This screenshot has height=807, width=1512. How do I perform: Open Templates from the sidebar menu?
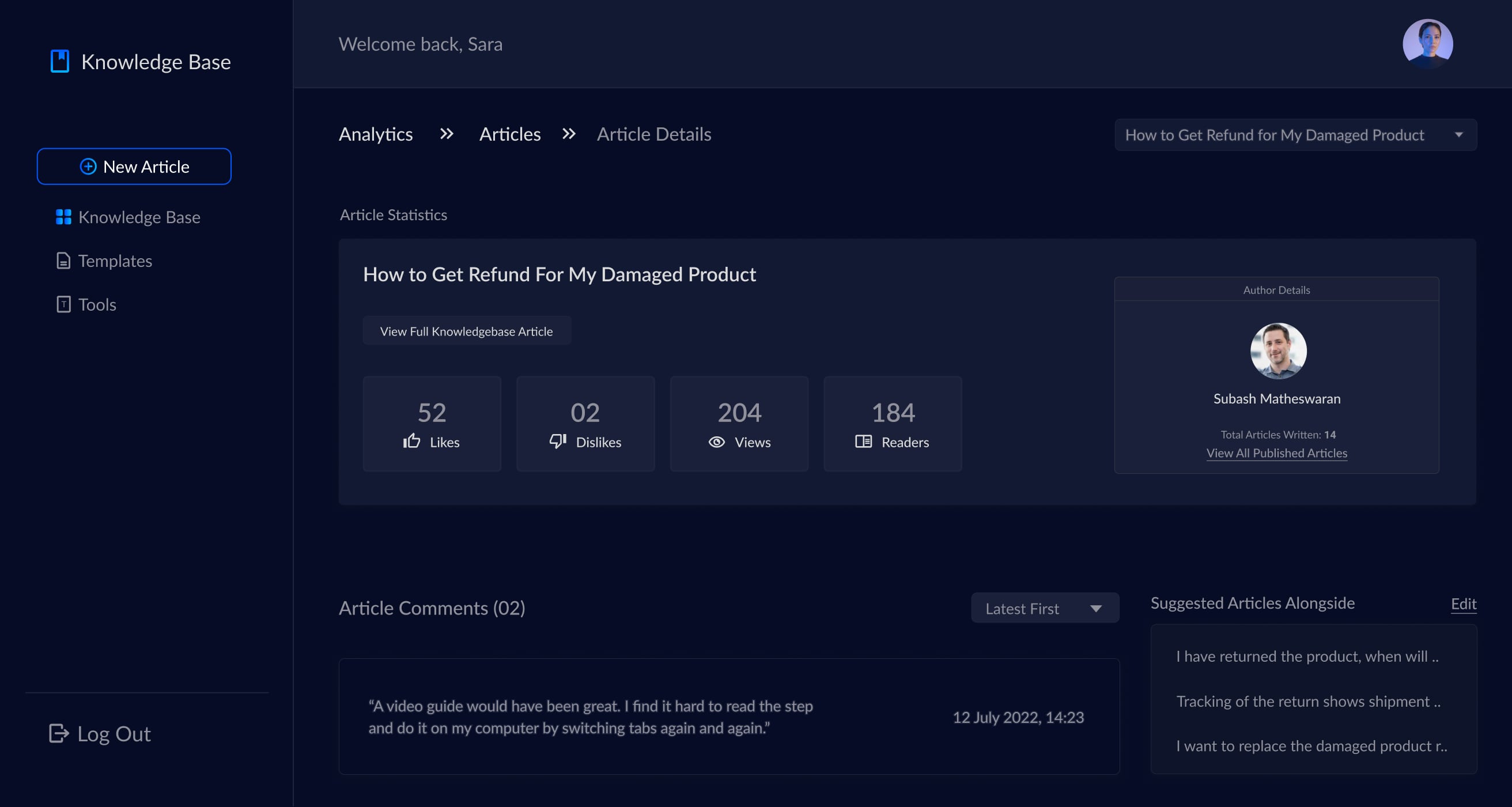[x=115, y=261]
